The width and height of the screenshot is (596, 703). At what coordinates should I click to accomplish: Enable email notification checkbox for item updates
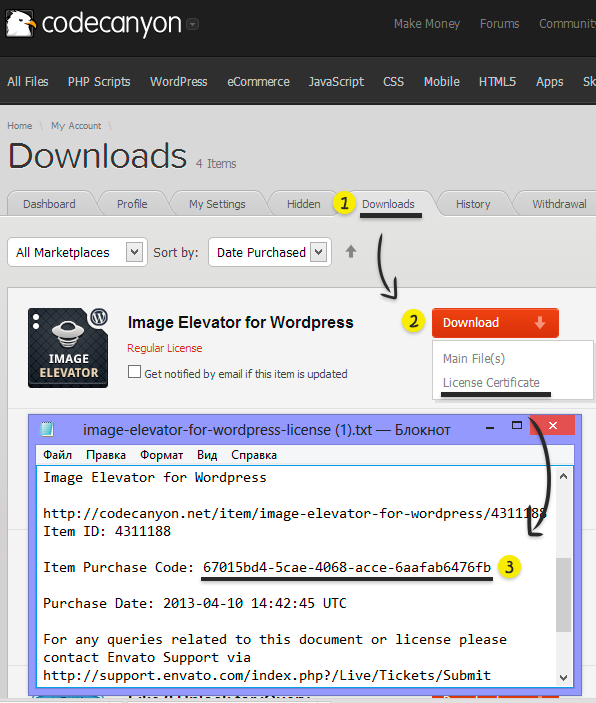[134, 372]
